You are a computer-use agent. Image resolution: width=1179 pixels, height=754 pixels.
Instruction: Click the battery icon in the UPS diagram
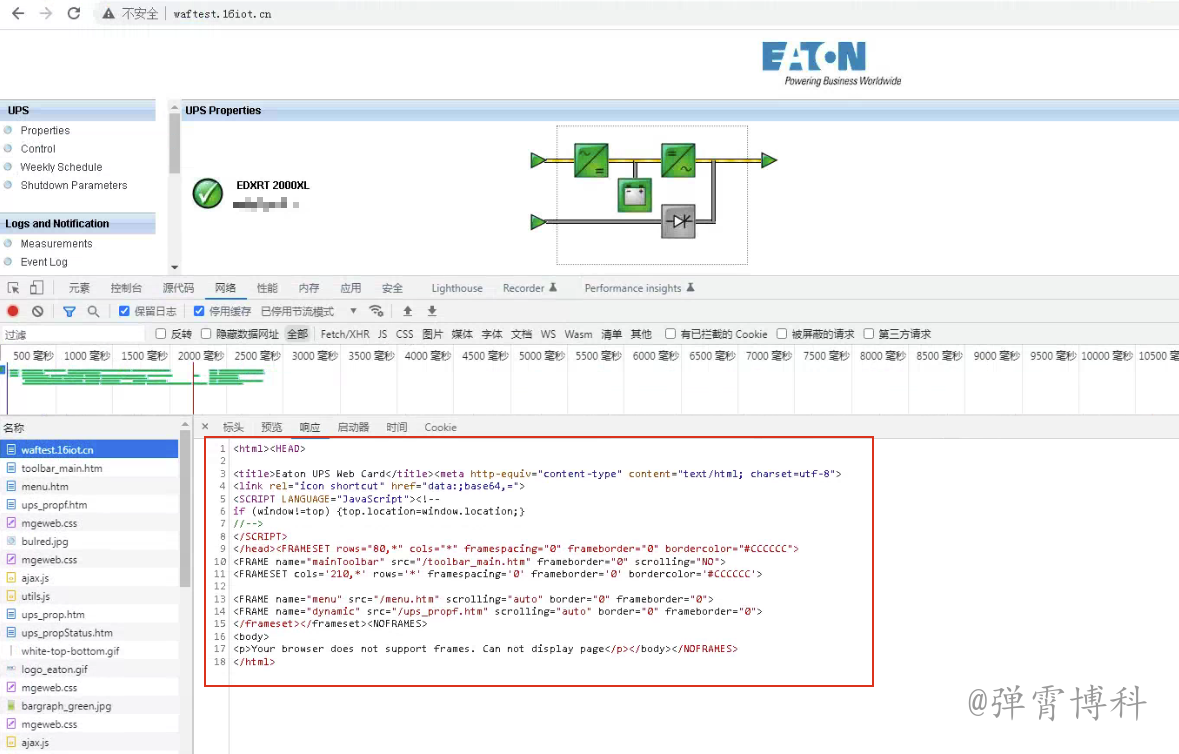635,195
